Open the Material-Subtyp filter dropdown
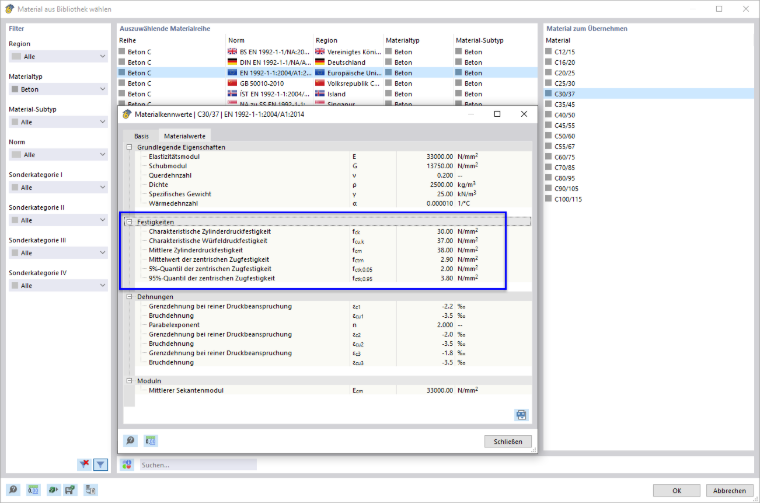This screenshot has height=503, width=760. (58, 122)
